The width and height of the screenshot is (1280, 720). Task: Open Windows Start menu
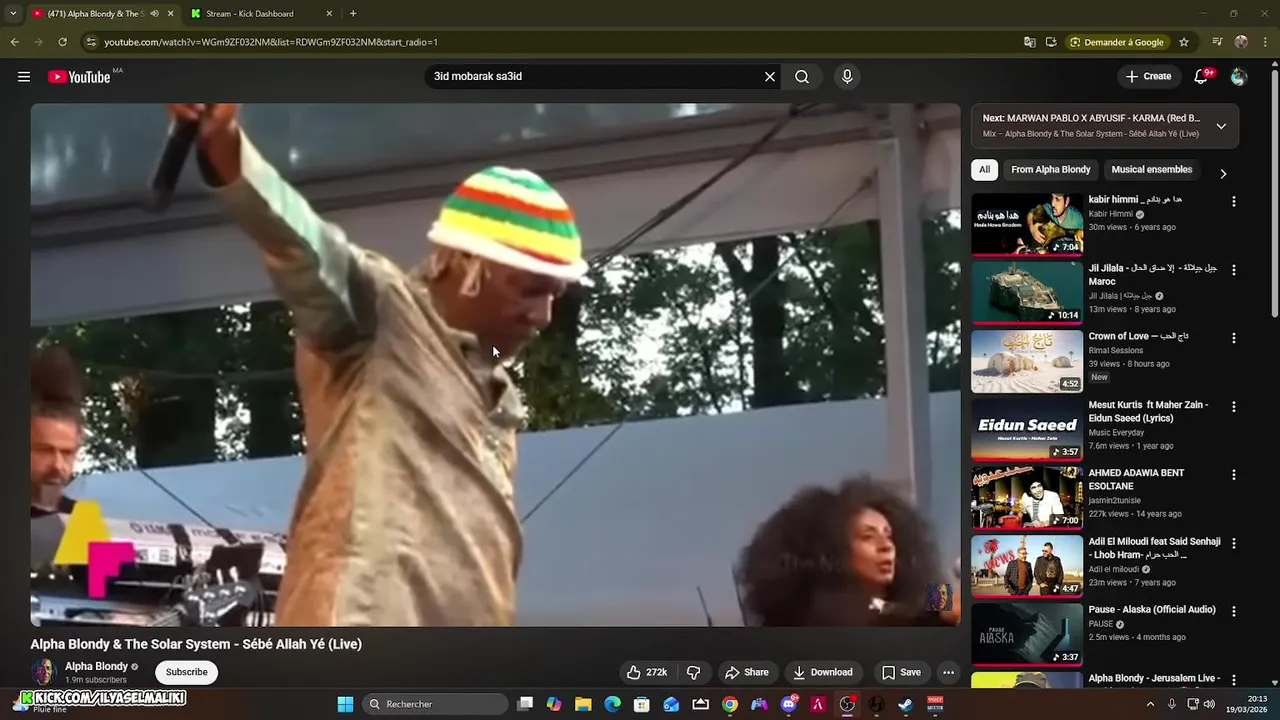click(x=345, y=704)
